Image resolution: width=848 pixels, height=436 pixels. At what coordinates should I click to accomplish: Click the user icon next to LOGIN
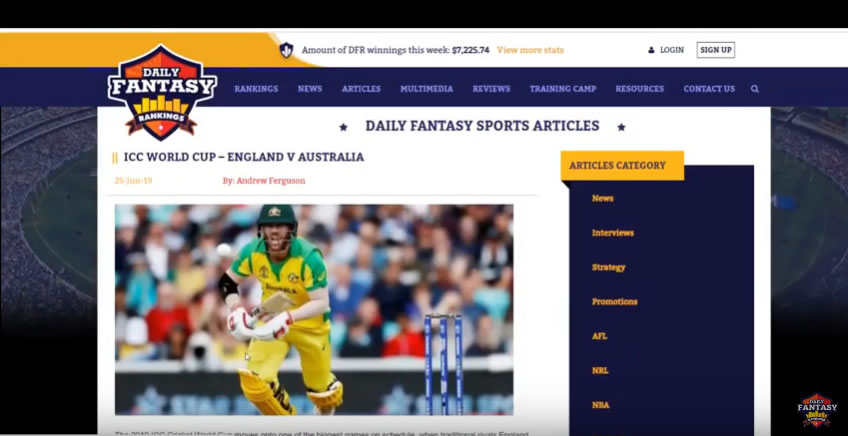[651, 50]
